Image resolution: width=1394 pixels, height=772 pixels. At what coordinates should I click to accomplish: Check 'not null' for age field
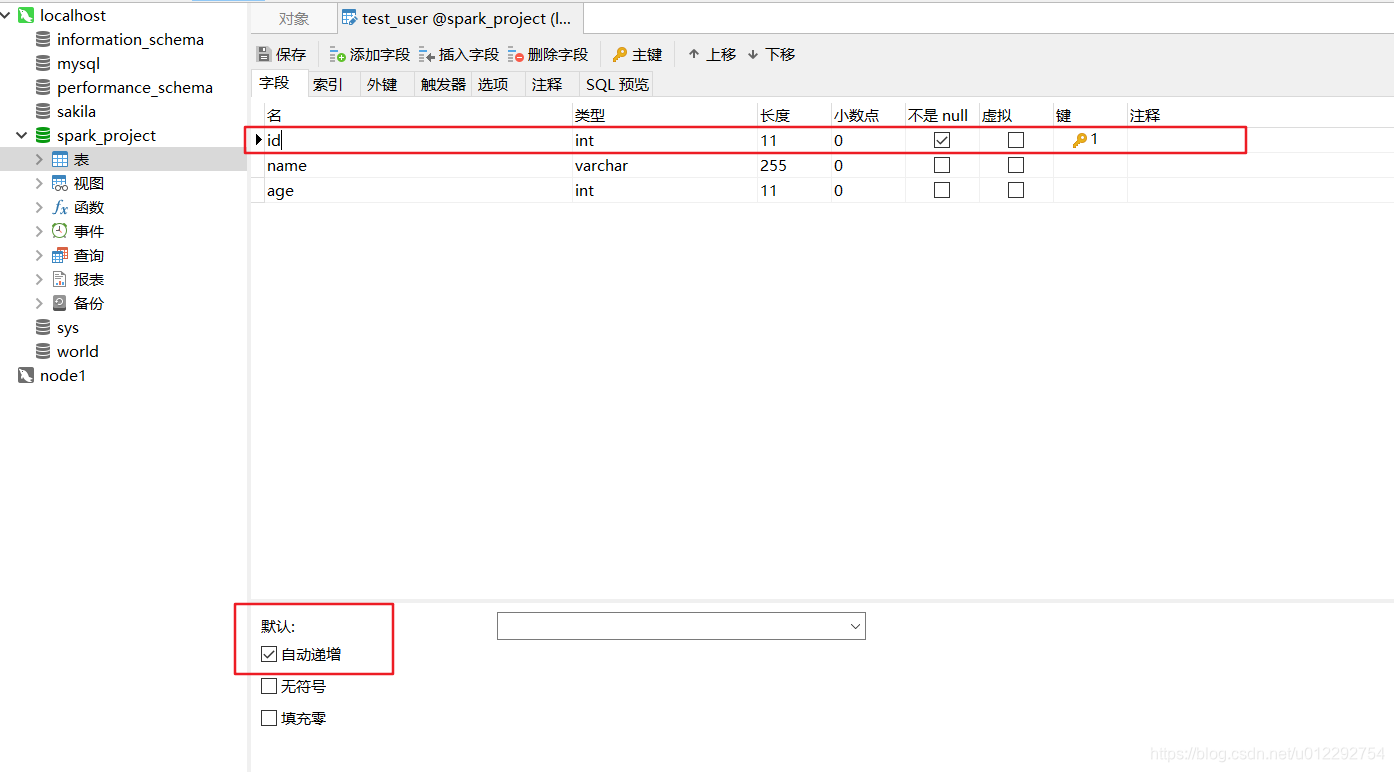click(942, 190)
